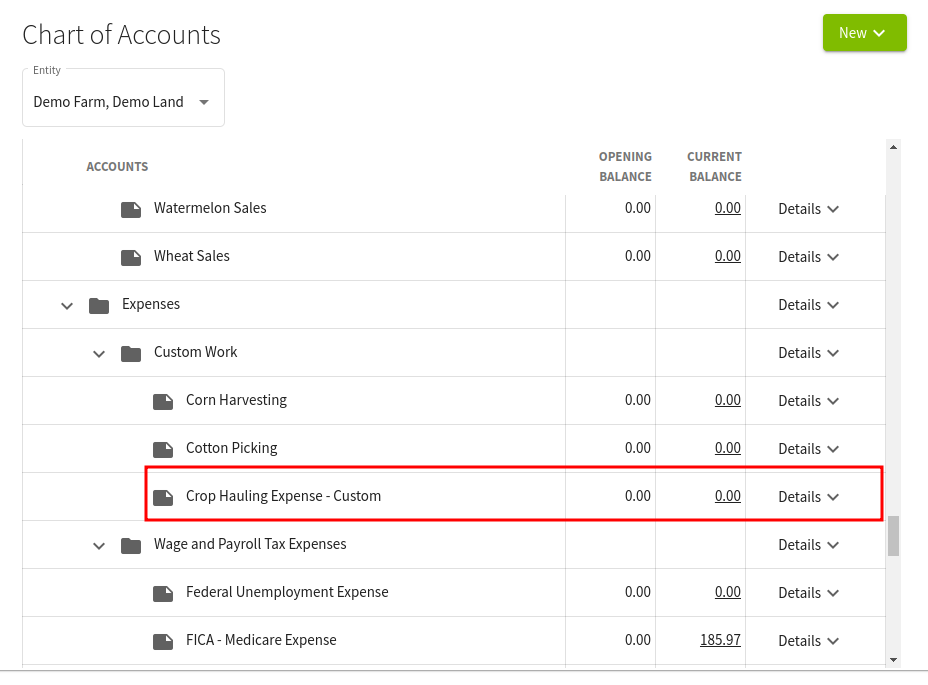Click the account icon beside Wheat Sales

click(x=131, y=256)
